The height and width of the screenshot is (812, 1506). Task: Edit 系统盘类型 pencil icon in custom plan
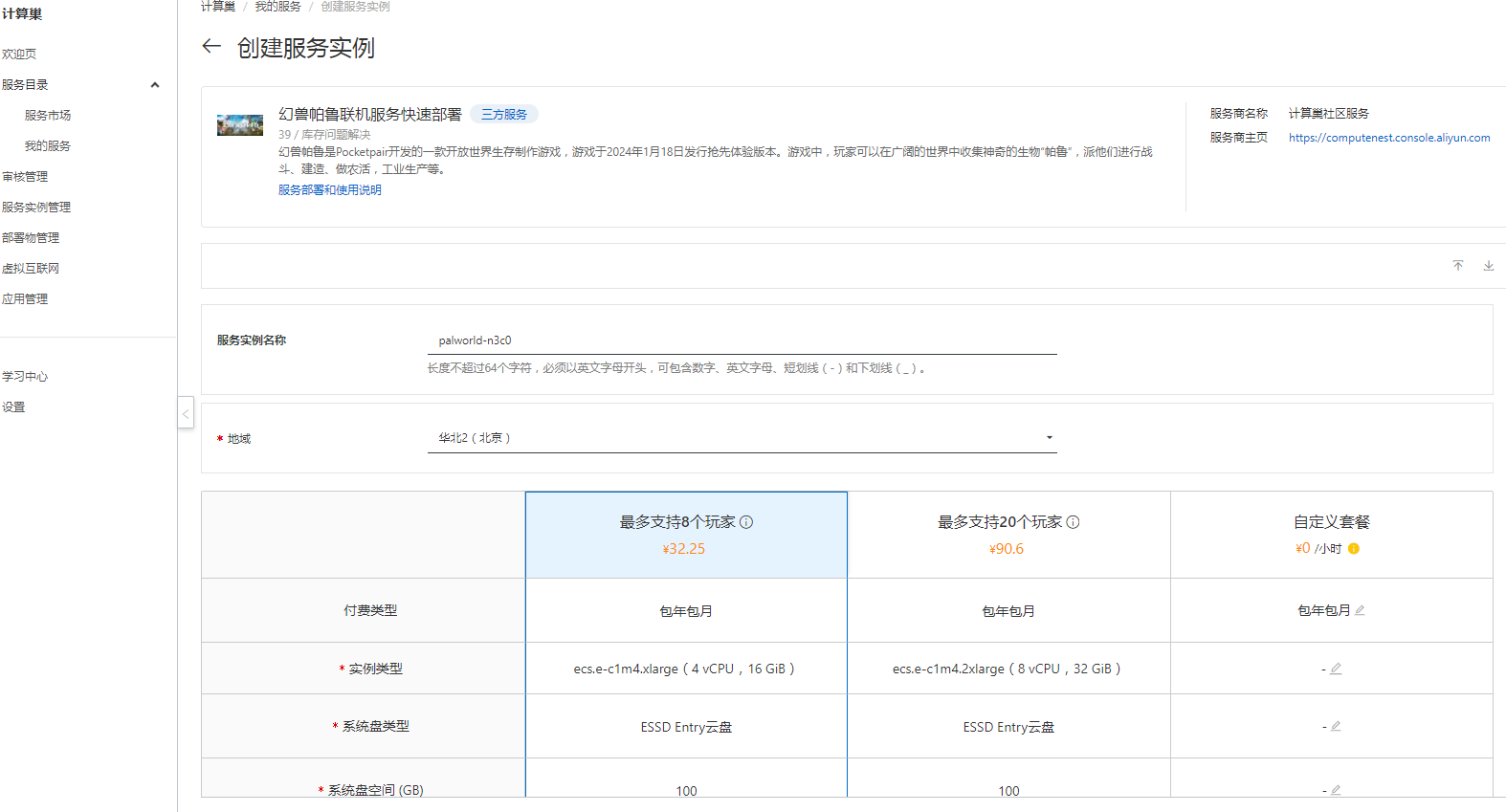(x=1336, y=726)
